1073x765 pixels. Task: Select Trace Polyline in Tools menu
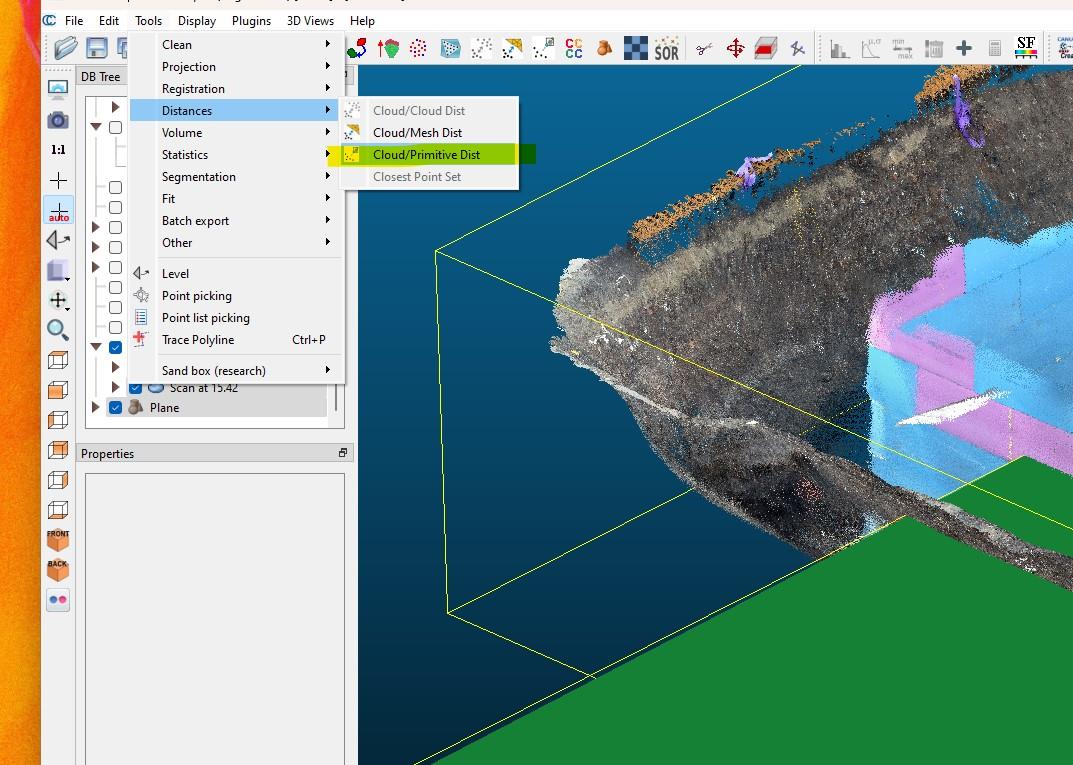[198, 340]
